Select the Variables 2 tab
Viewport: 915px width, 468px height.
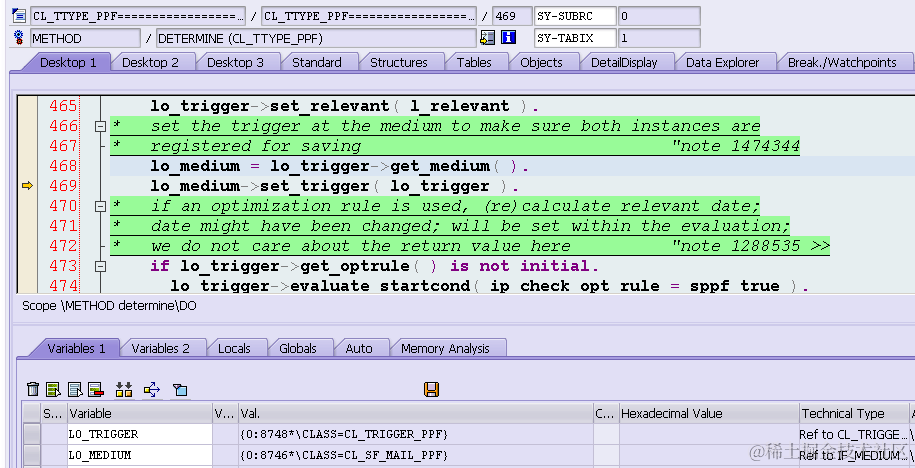(x=160, y=348)
